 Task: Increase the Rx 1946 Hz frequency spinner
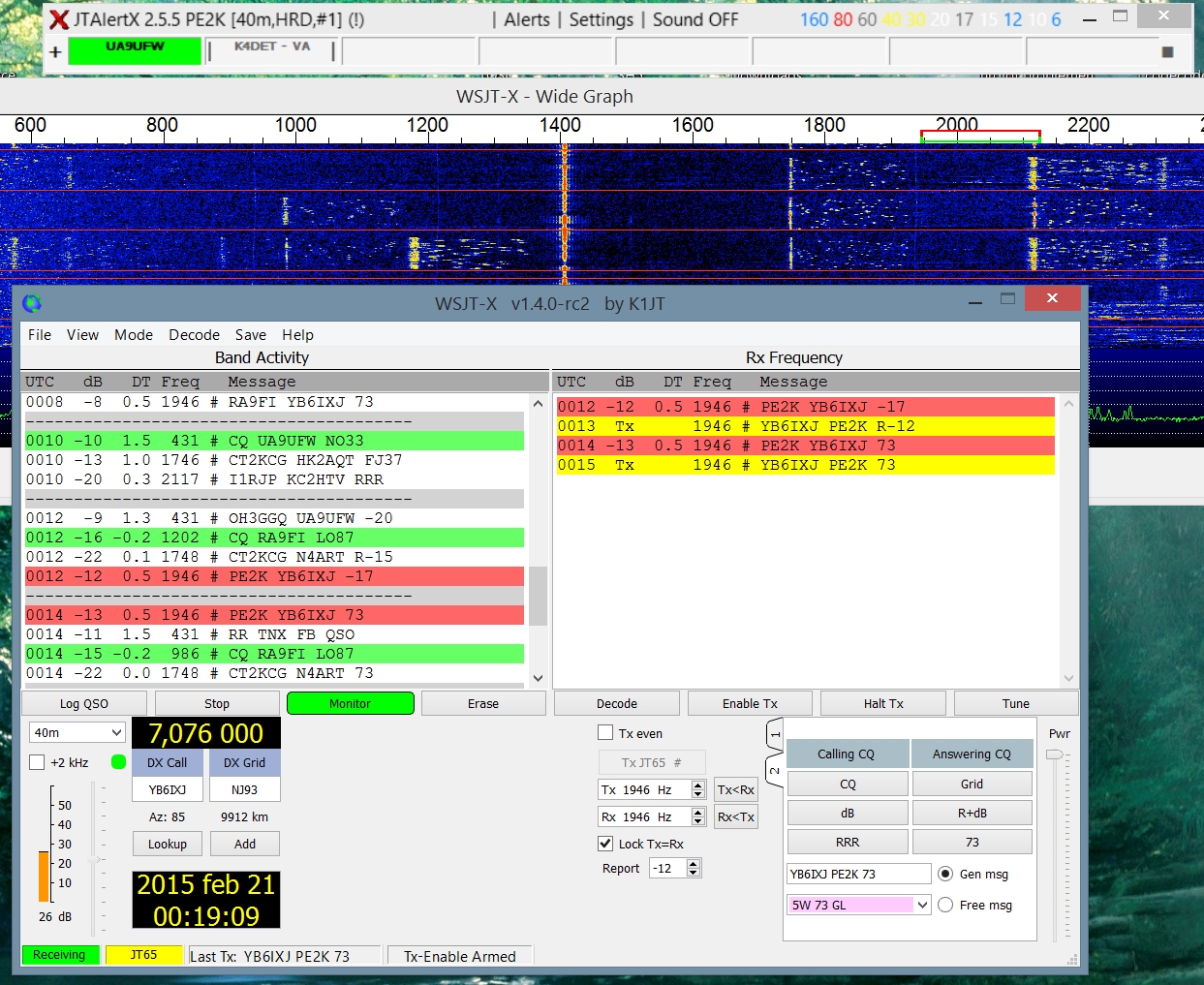(697, 812)
